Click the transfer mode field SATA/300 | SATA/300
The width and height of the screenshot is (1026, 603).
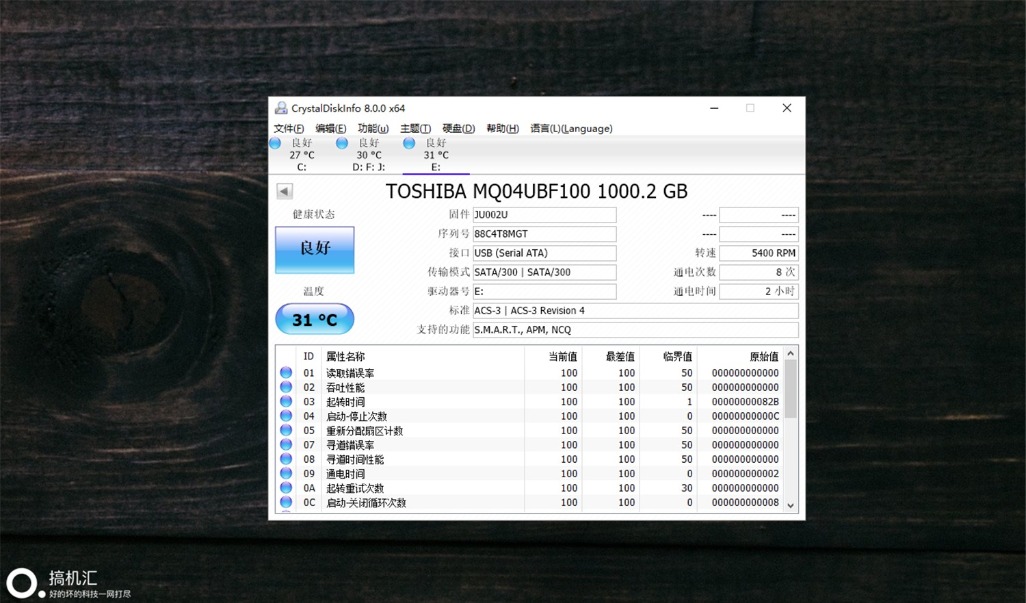[x=544, y=272]
